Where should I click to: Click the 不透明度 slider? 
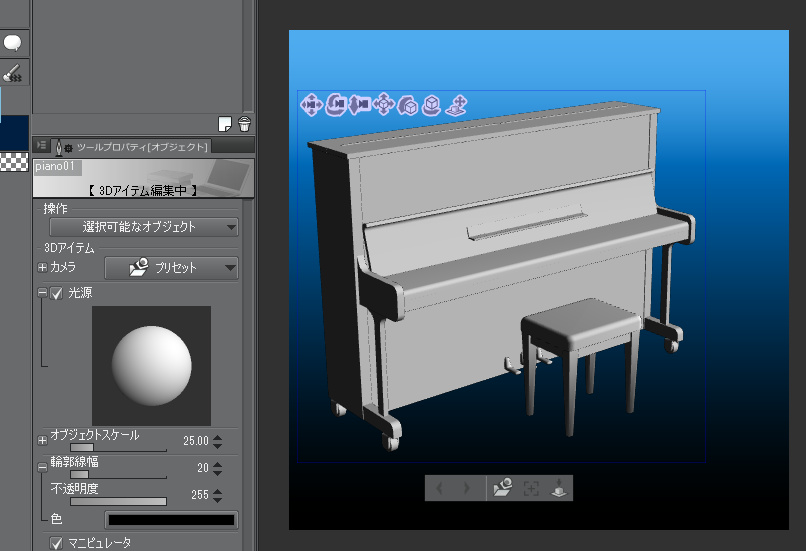118,501
